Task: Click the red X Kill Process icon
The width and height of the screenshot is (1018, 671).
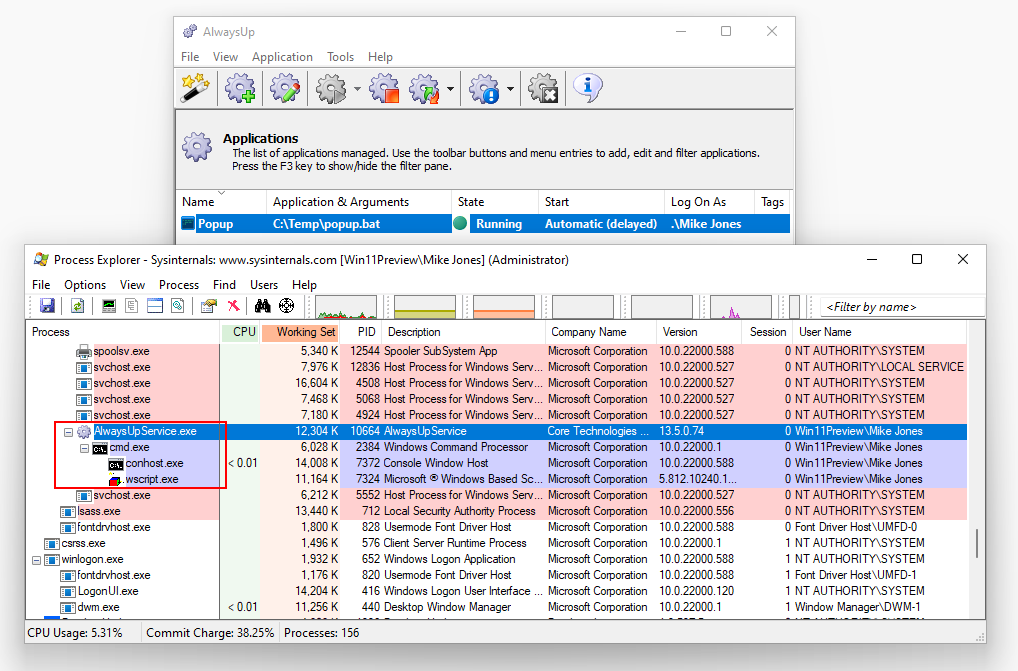Action: (x=233, y=306)
